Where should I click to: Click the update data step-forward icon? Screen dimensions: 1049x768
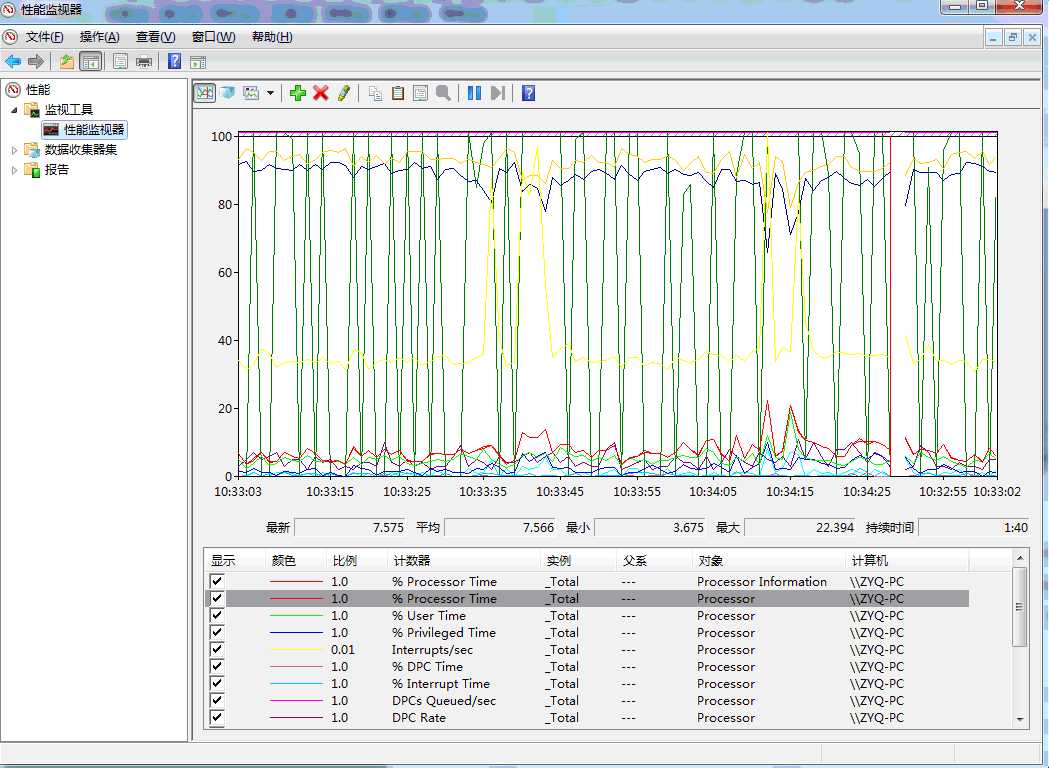(498, 93)
